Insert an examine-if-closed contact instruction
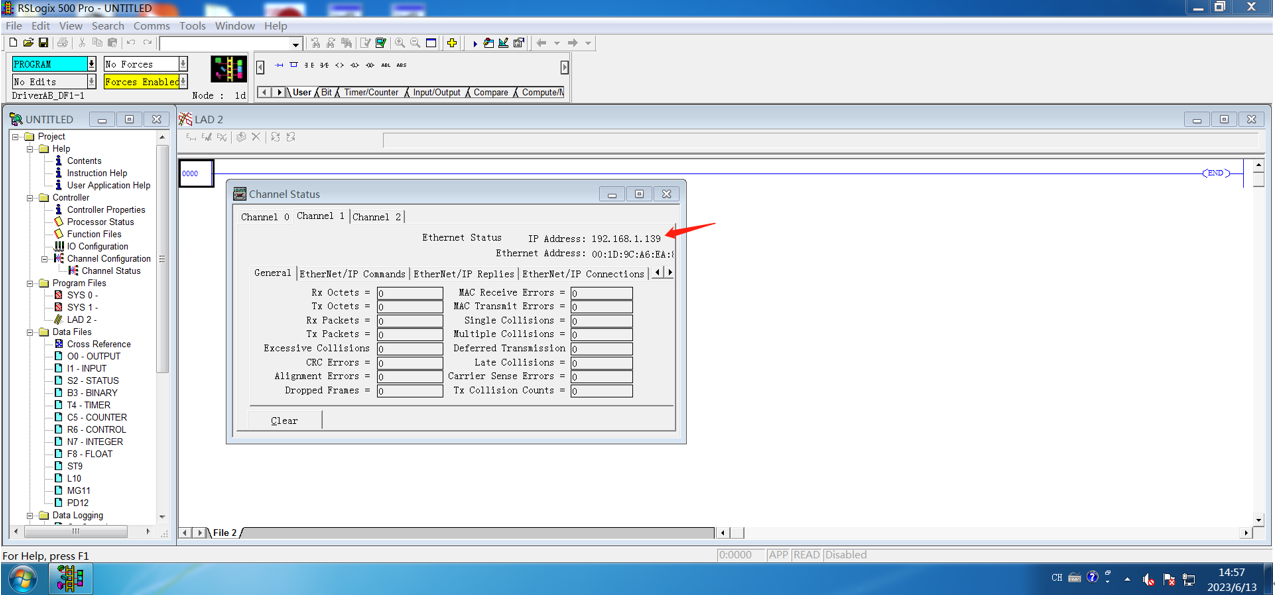 tap(309, 65)
